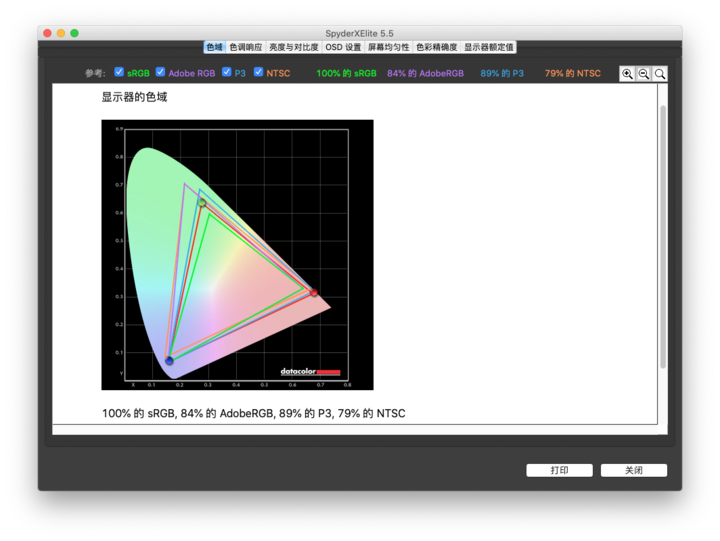Click the 关闭 button
The height and width of the screenshot is (541, 720).
click(634, 470)
